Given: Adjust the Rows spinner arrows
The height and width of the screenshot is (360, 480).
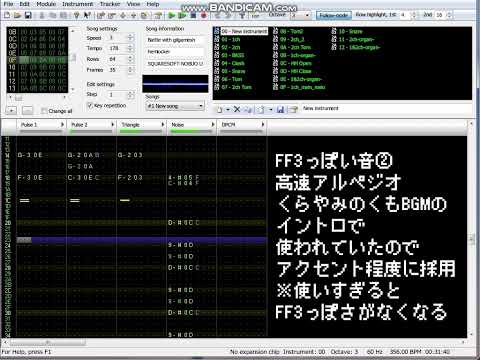Looking at the screenshot, I should click(x=131, y=59).
